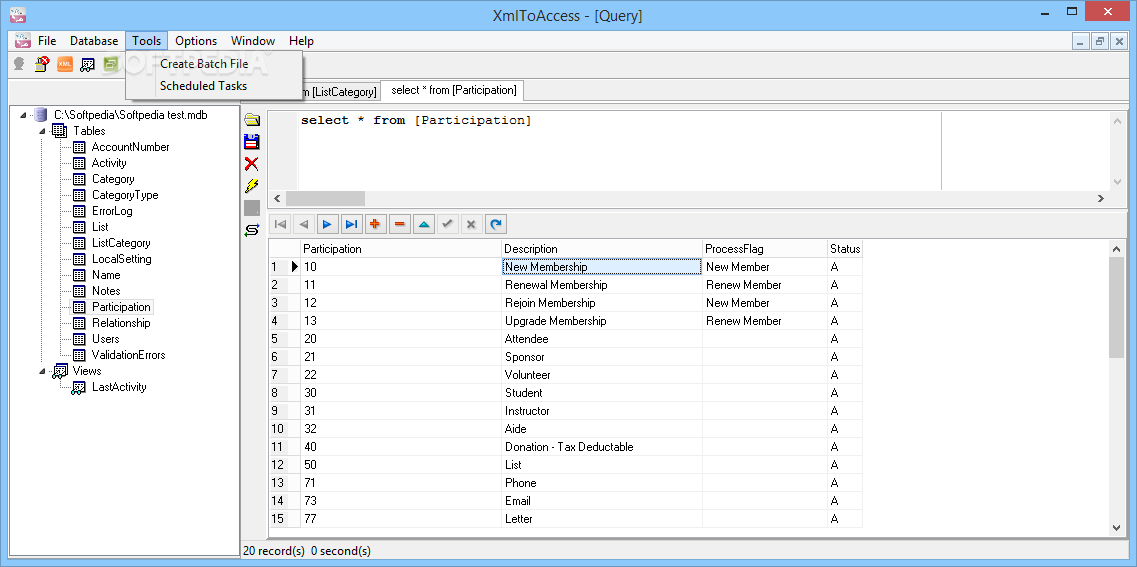
Task: Select the 'New Membership' description cell
Action: point(602,267)
